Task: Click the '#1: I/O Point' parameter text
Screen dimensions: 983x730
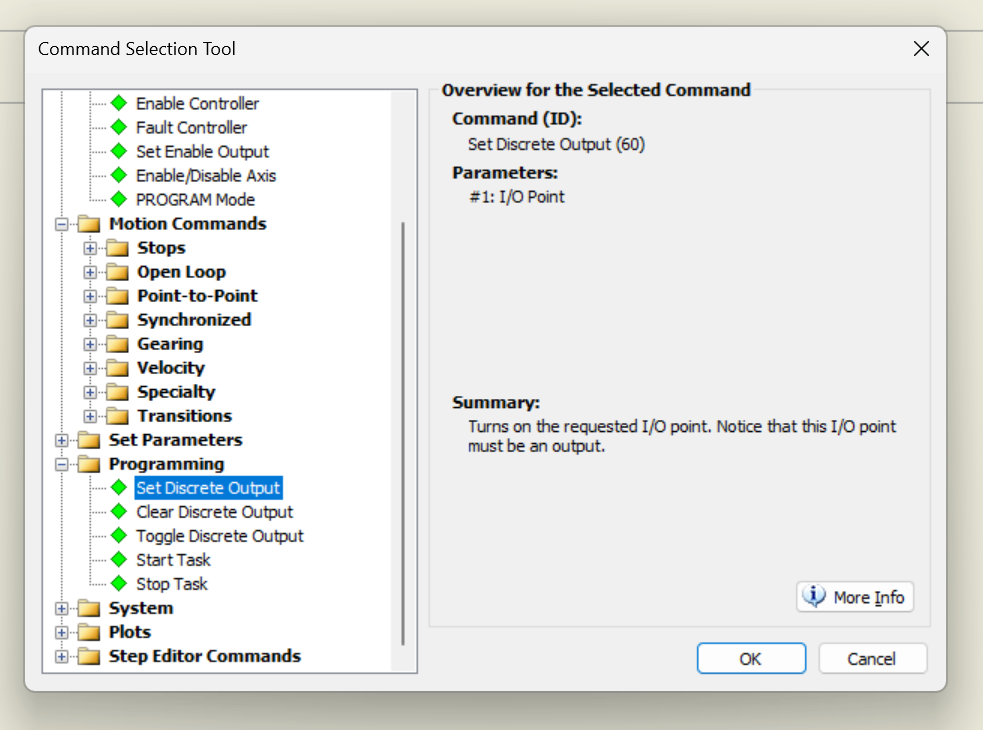Action: pos(517,197)
